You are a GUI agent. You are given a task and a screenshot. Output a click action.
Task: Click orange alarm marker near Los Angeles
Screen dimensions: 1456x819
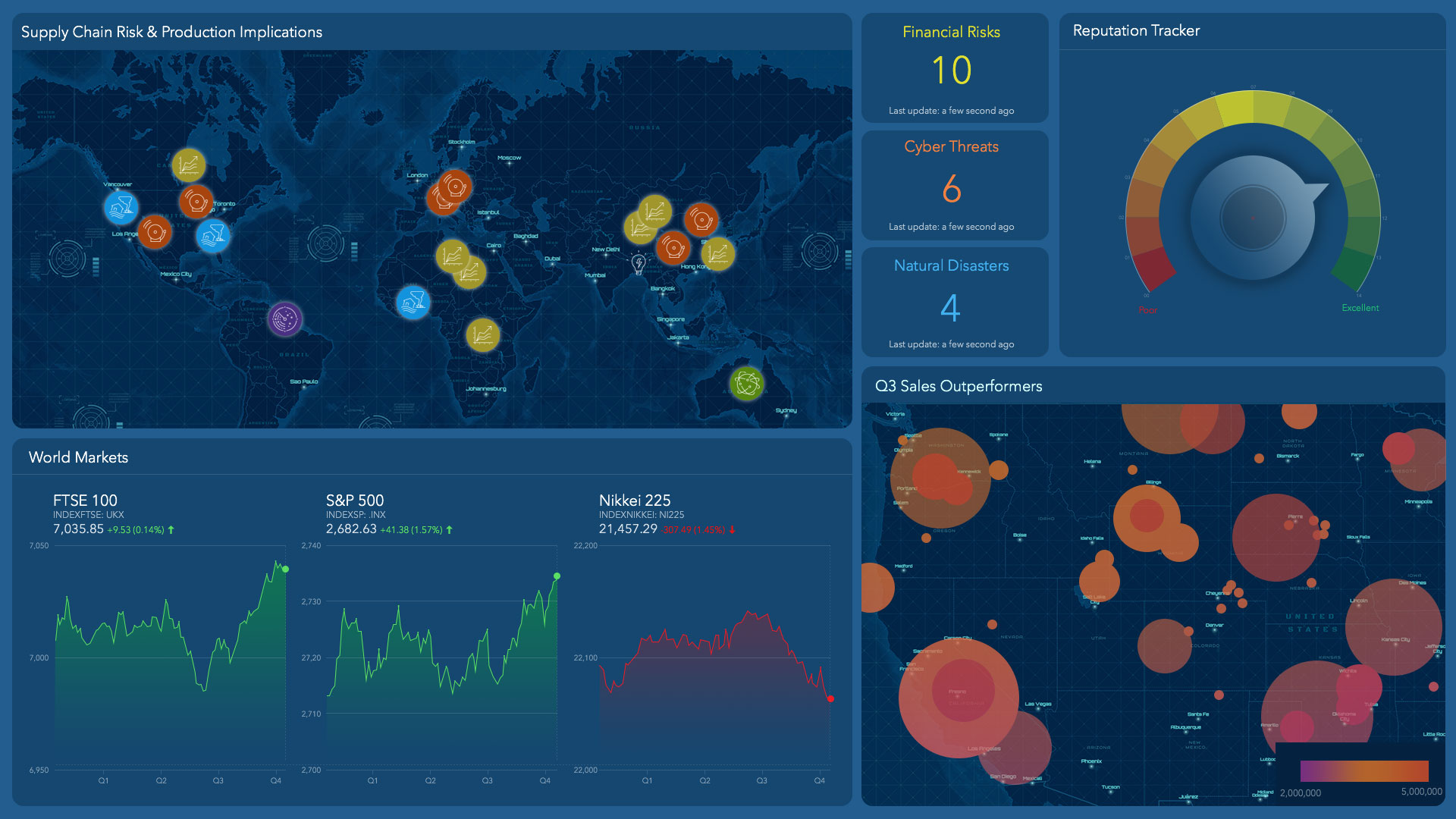(155, 232)
